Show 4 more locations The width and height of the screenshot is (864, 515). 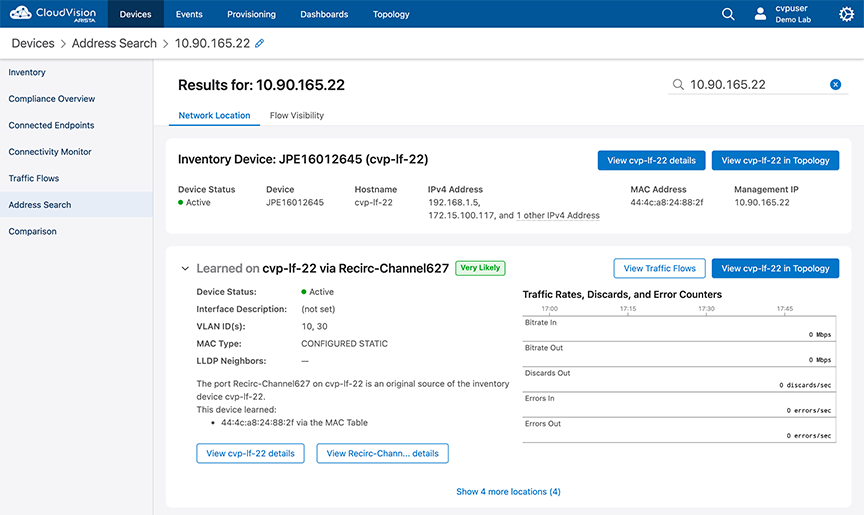(508, 491)
